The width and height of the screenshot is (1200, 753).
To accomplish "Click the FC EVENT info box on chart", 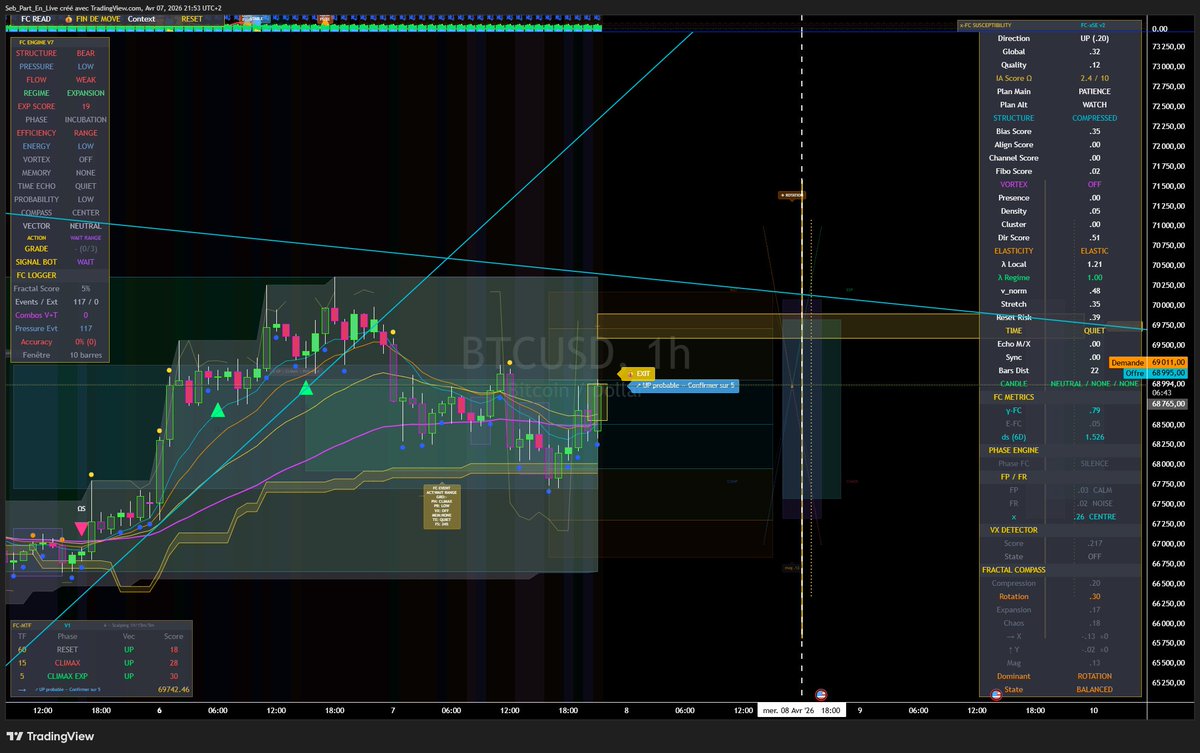I will (441, 507).
